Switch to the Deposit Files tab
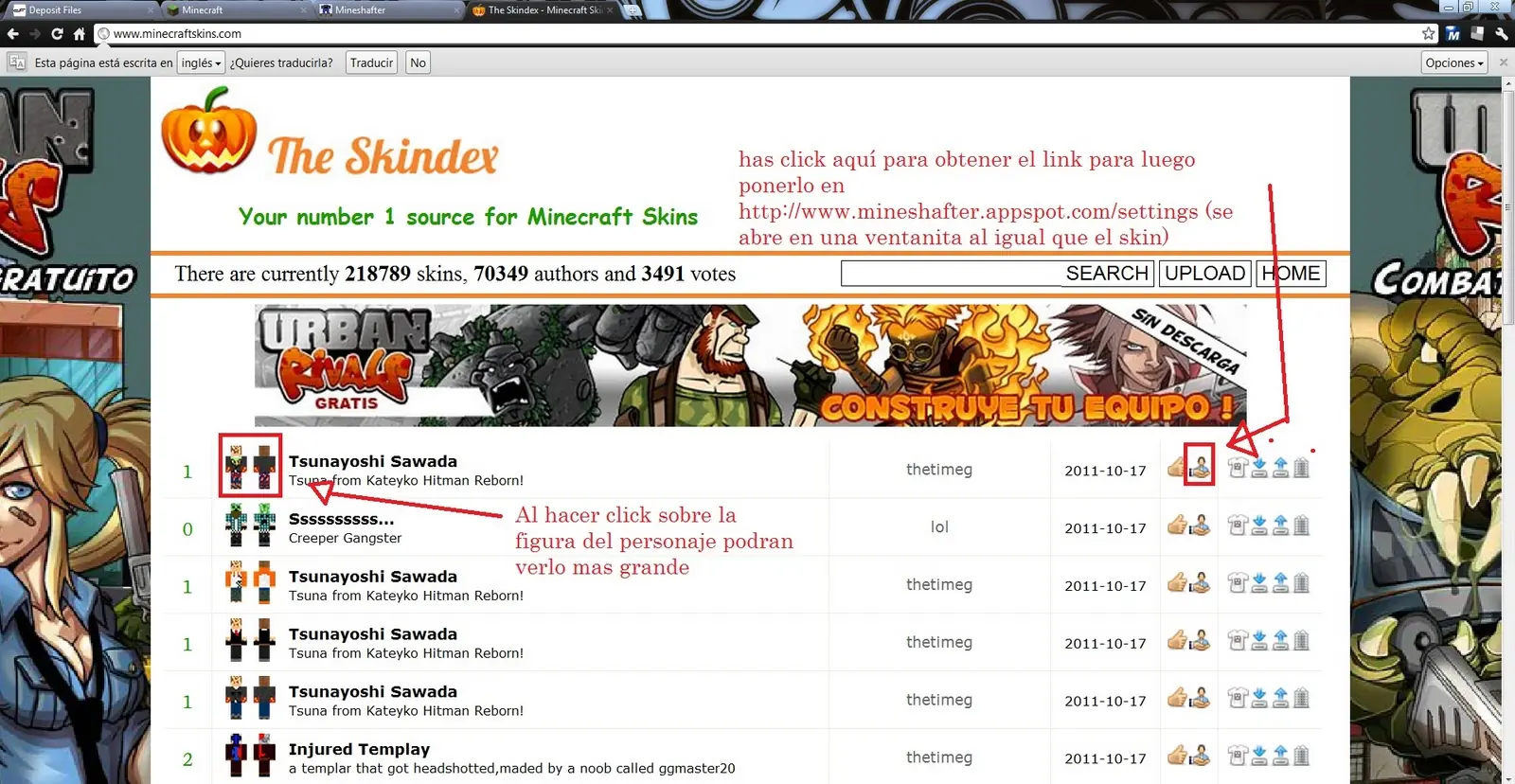 80,10
